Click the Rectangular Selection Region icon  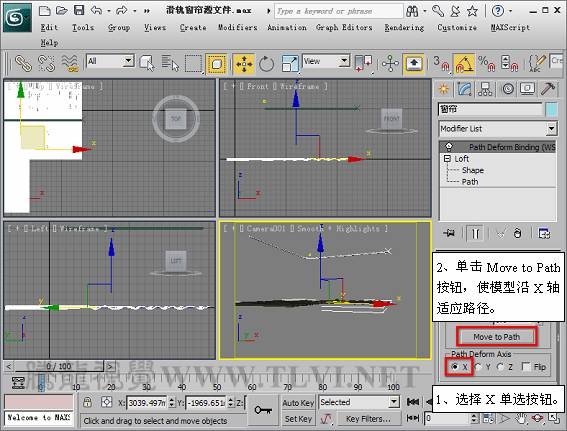coord(193,64)
